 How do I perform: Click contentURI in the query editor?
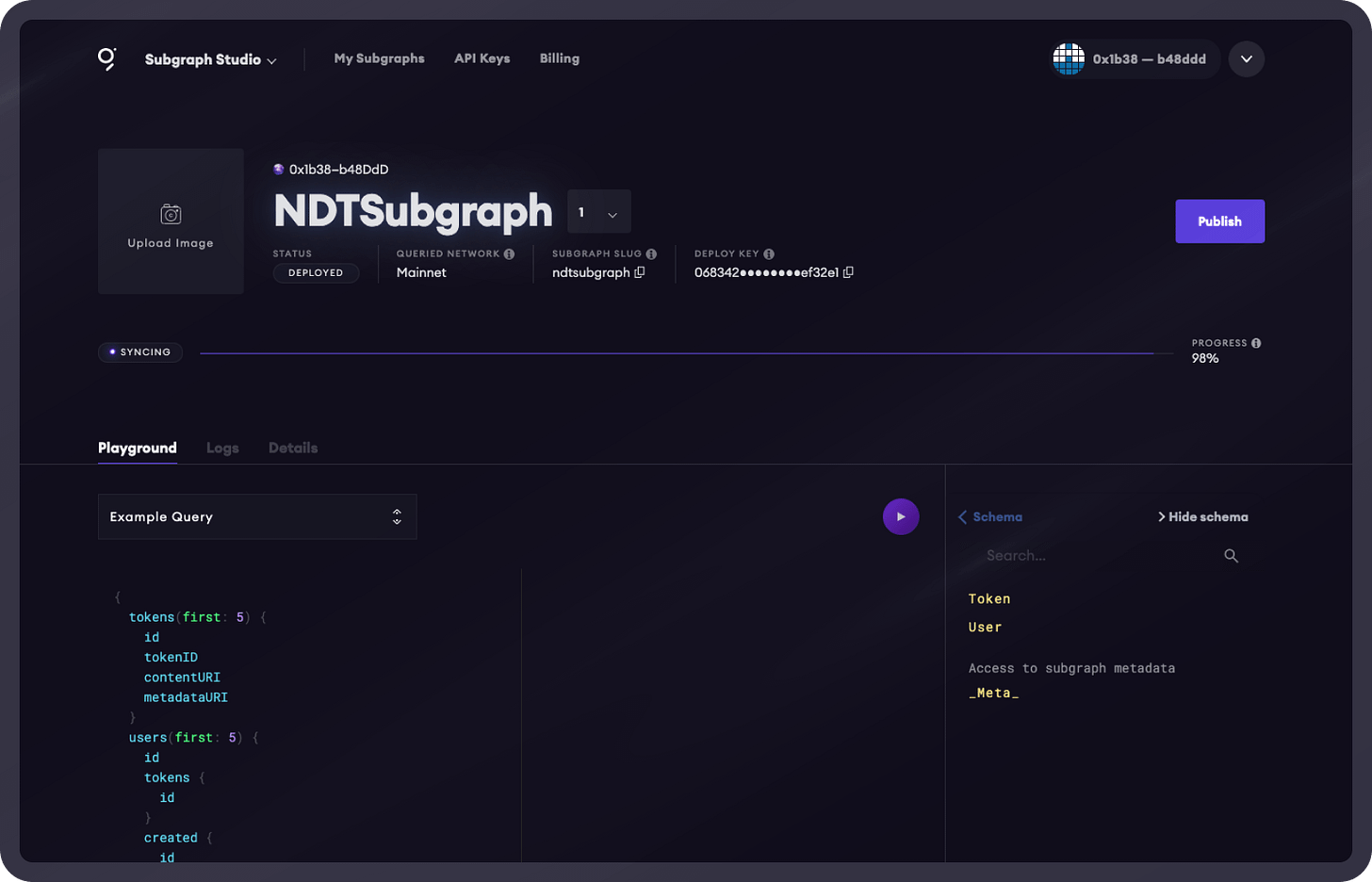click(x=182, y=678)
